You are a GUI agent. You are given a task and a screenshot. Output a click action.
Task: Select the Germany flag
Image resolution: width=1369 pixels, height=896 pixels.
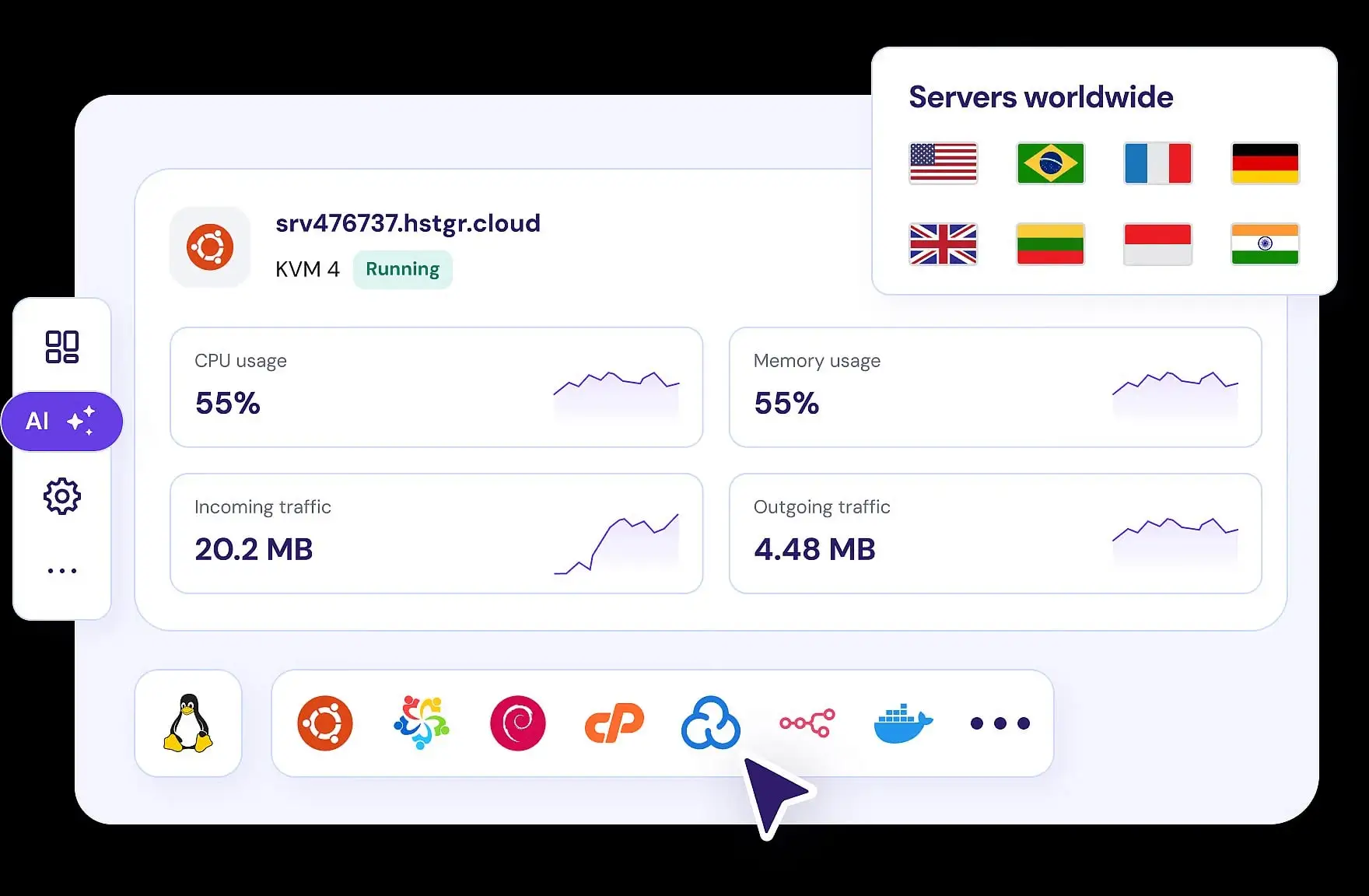click(x=1265, y=163)
